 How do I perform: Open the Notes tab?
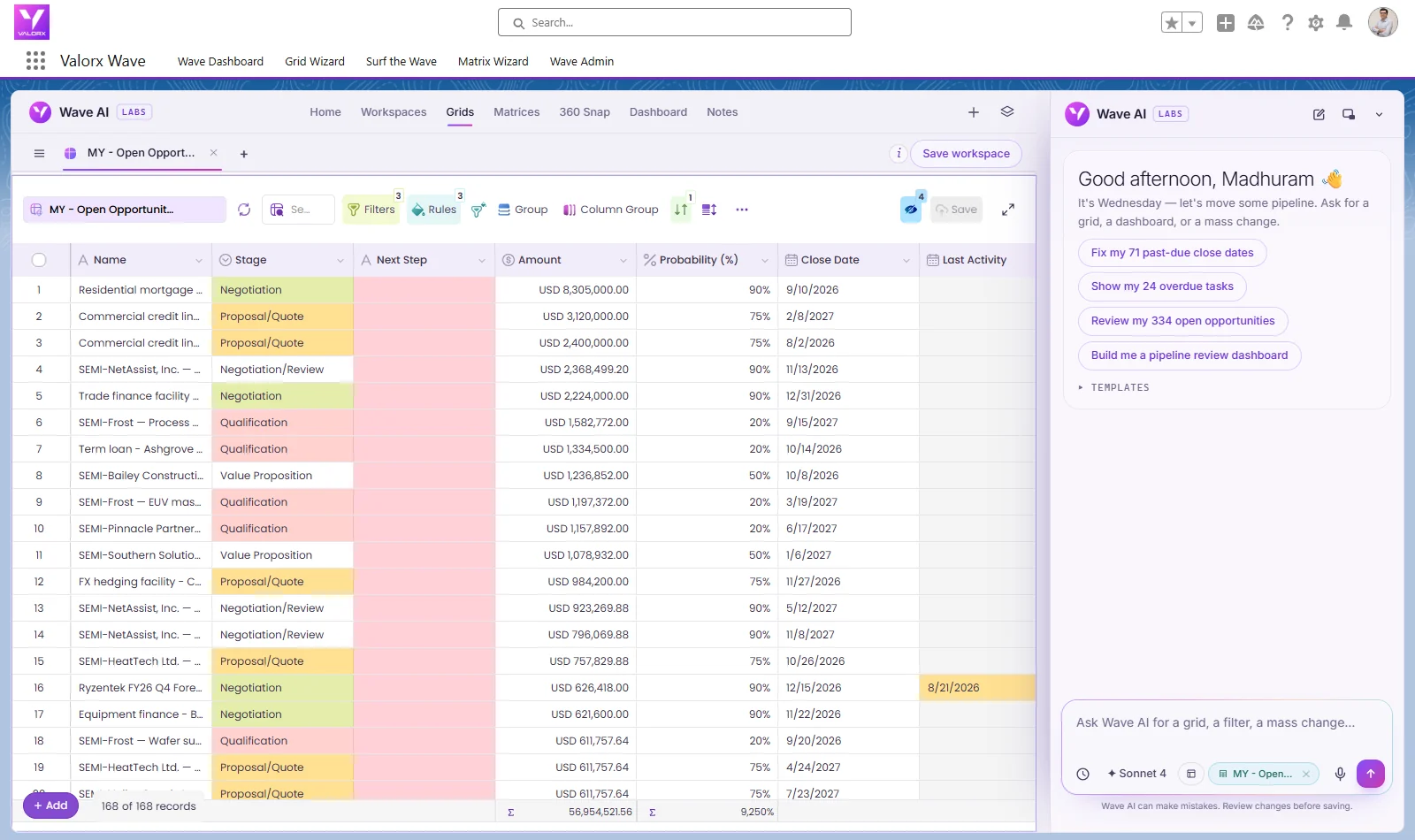point(723,112)
